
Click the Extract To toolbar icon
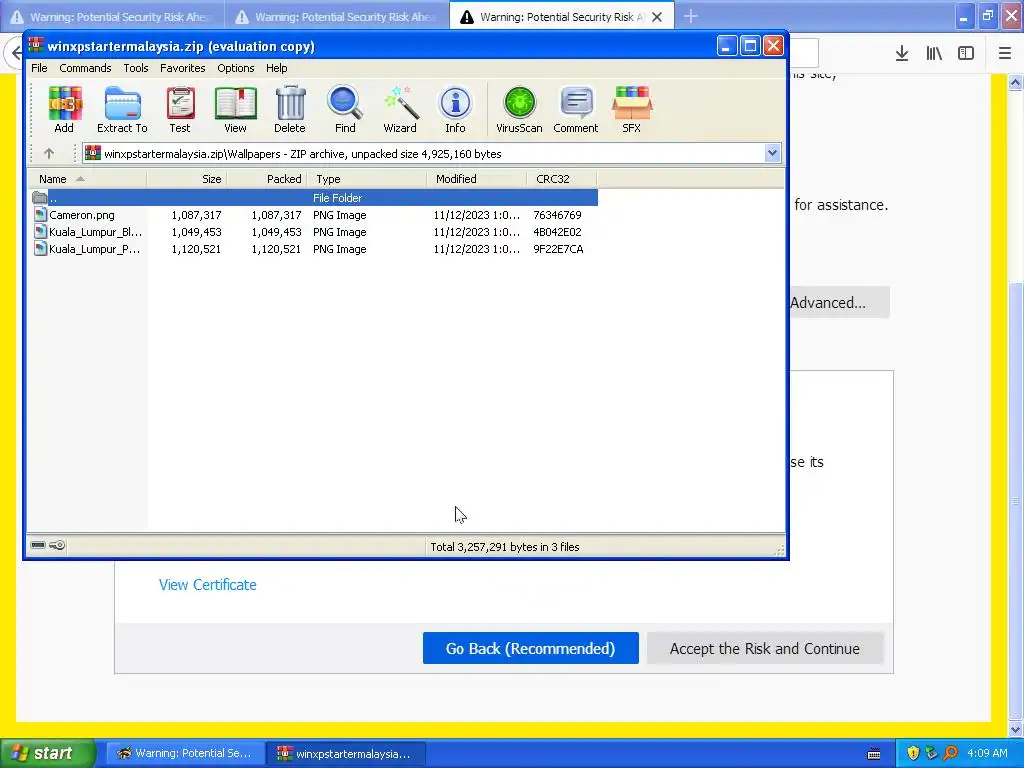pos(122,109)
